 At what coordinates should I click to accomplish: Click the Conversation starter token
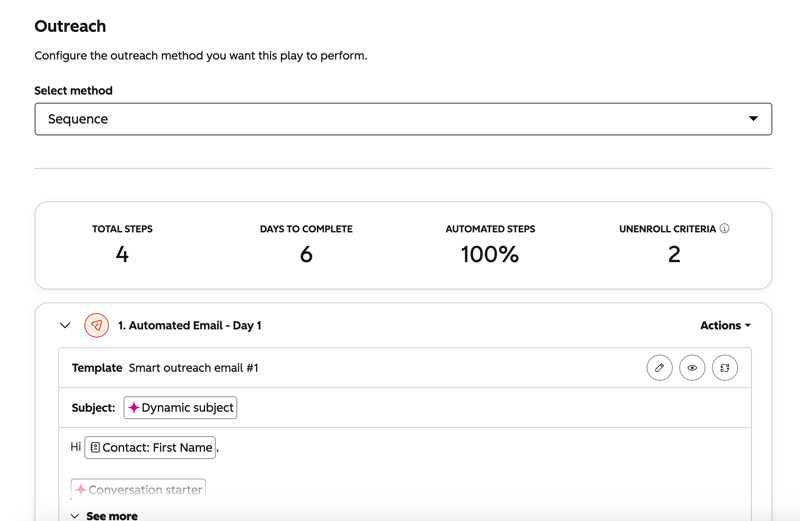[138, 489]
